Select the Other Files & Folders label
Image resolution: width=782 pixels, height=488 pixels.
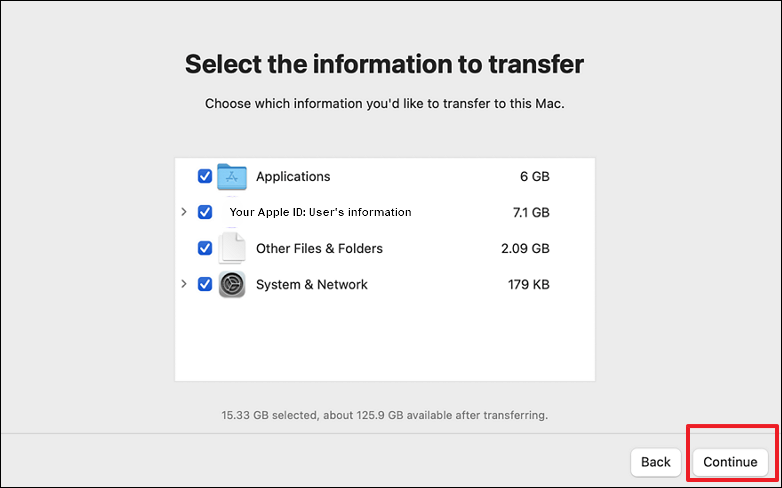(x=319, y=248)
